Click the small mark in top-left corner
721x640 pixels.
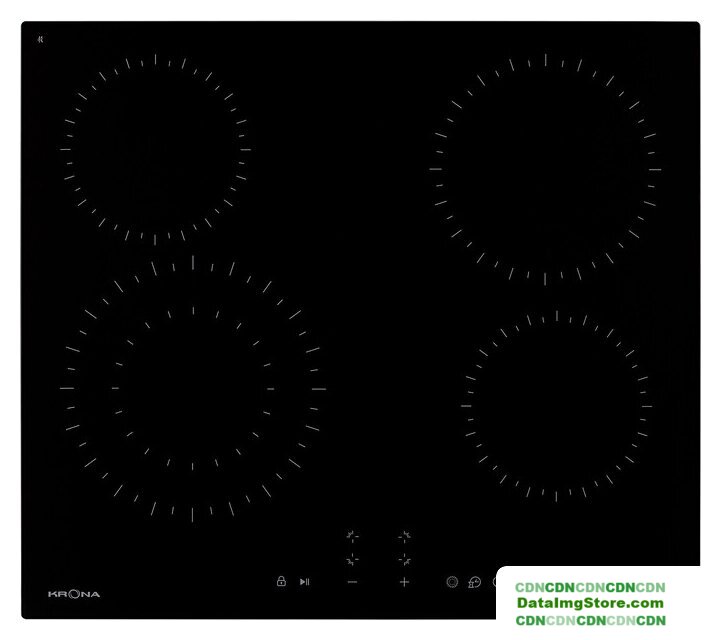tap(41, 39)
